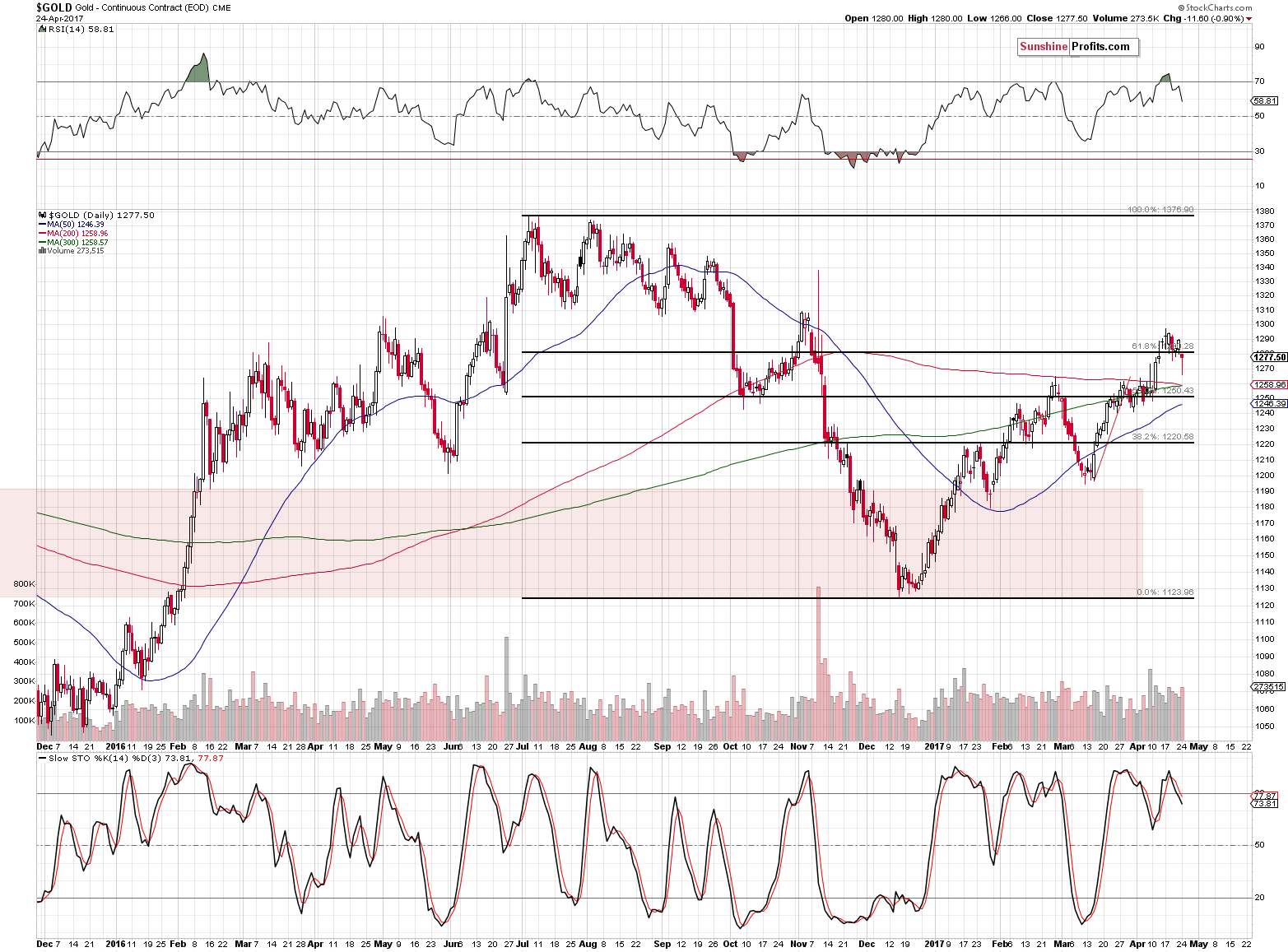Click the 'Low 1266.00' value in the header
The height and width of the screenshot is (952, 1288).
coord(995,18)
